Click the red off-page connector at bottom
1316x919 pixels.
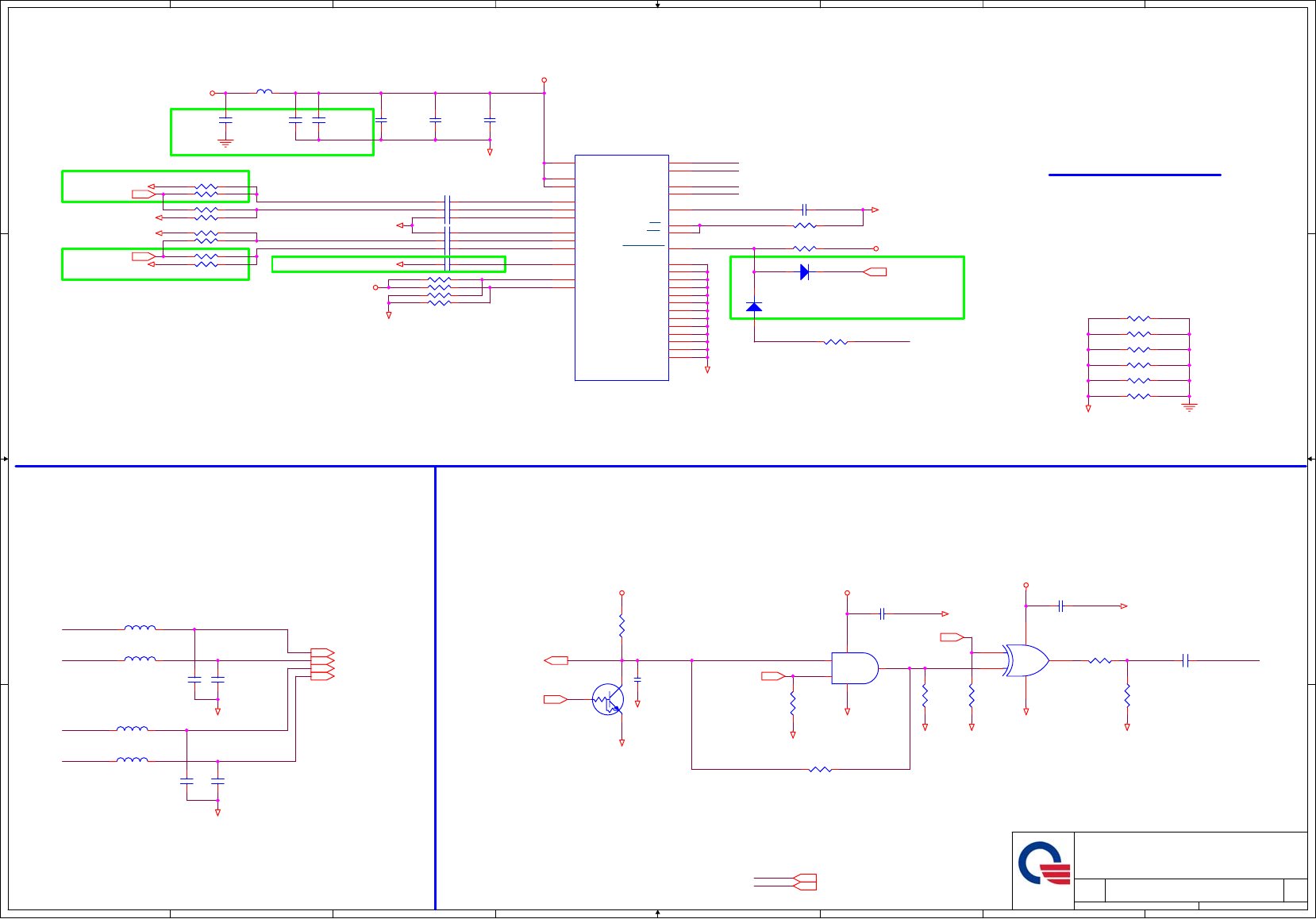[804, 882]
